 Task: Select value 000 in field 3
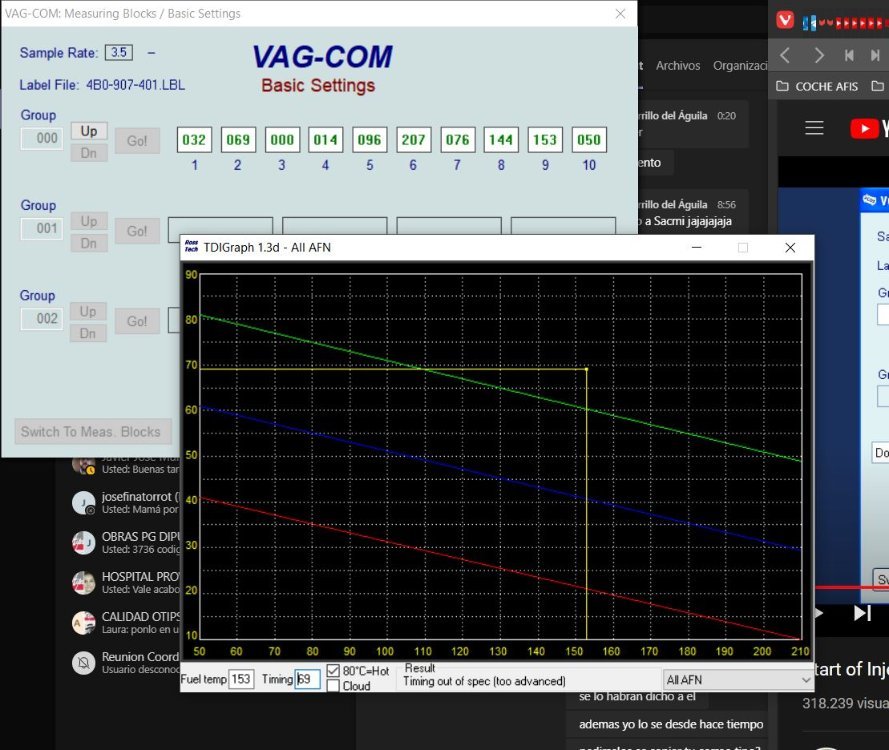pos(282,140)
